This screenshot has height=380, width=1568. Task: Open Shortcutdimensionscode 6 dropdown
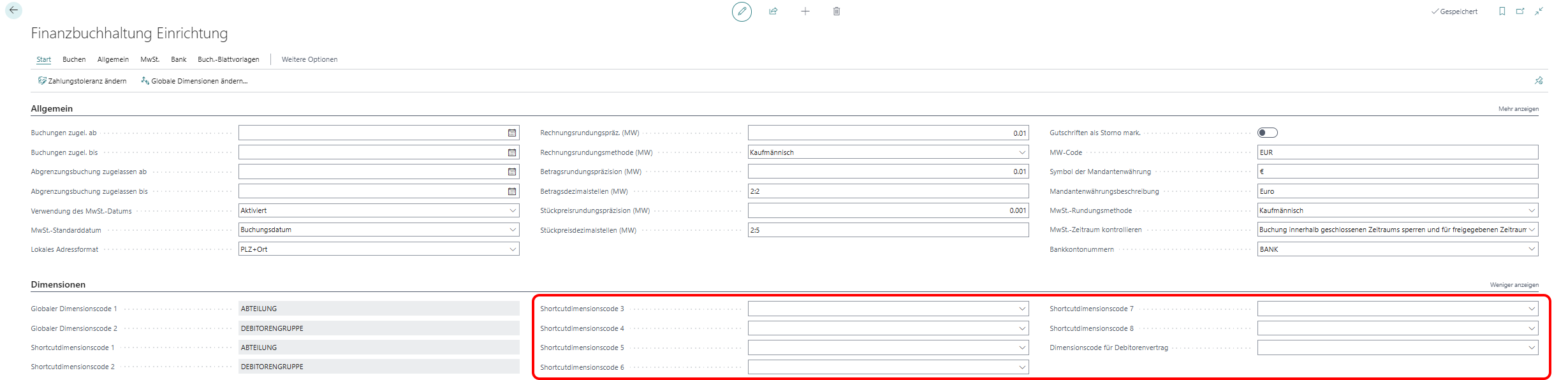1022,367
